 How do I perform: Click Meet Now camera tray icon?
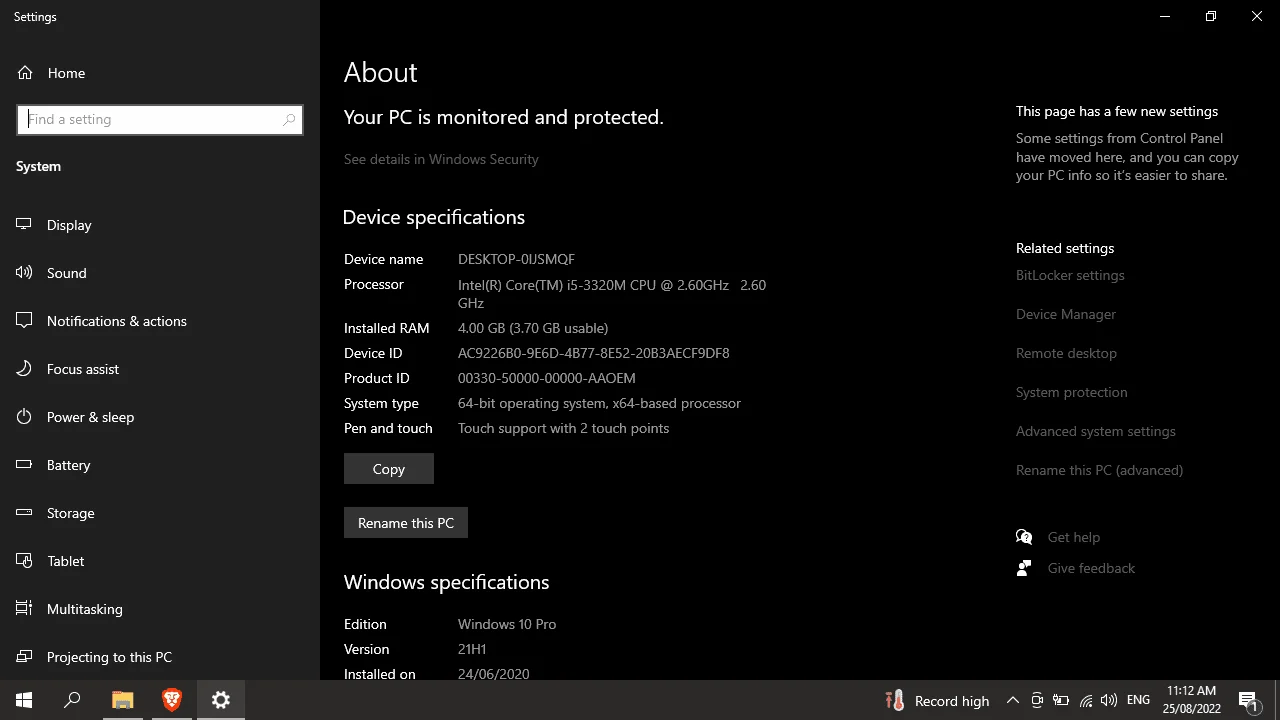pos(1037,701)
